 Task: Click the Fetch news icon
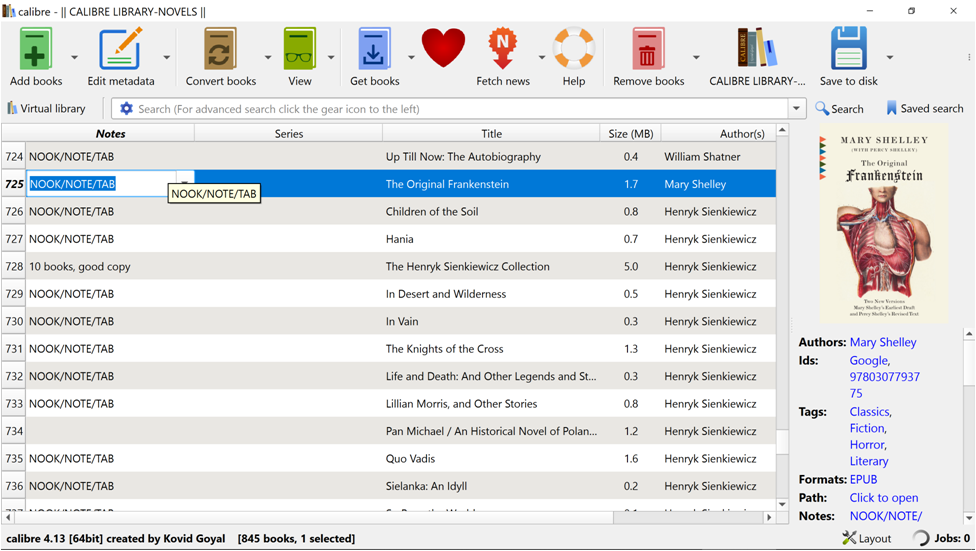[502, 49]
